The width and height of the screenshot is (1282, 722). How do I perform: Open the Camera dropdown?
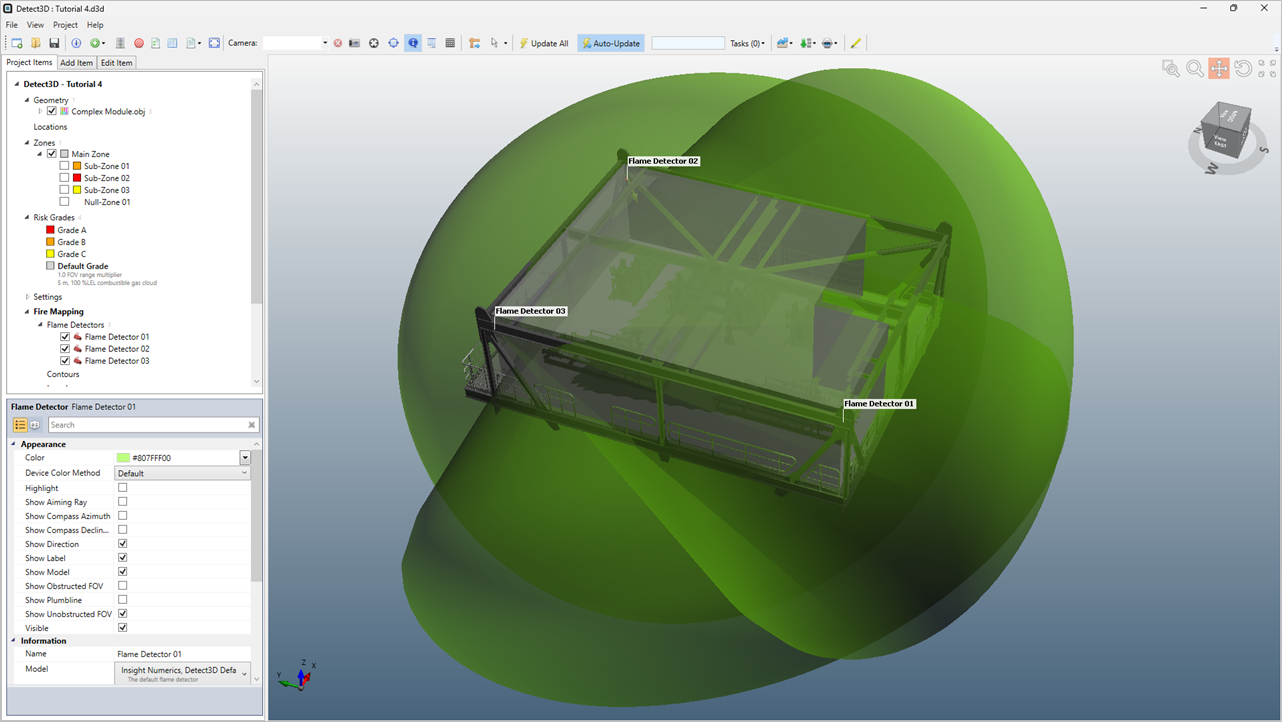tap(325, 43)
